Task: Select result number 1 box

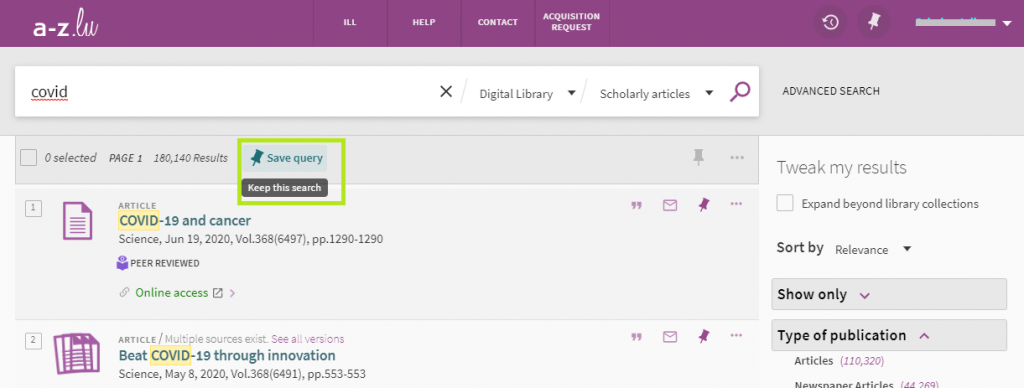Action: [x=33, y=208]
